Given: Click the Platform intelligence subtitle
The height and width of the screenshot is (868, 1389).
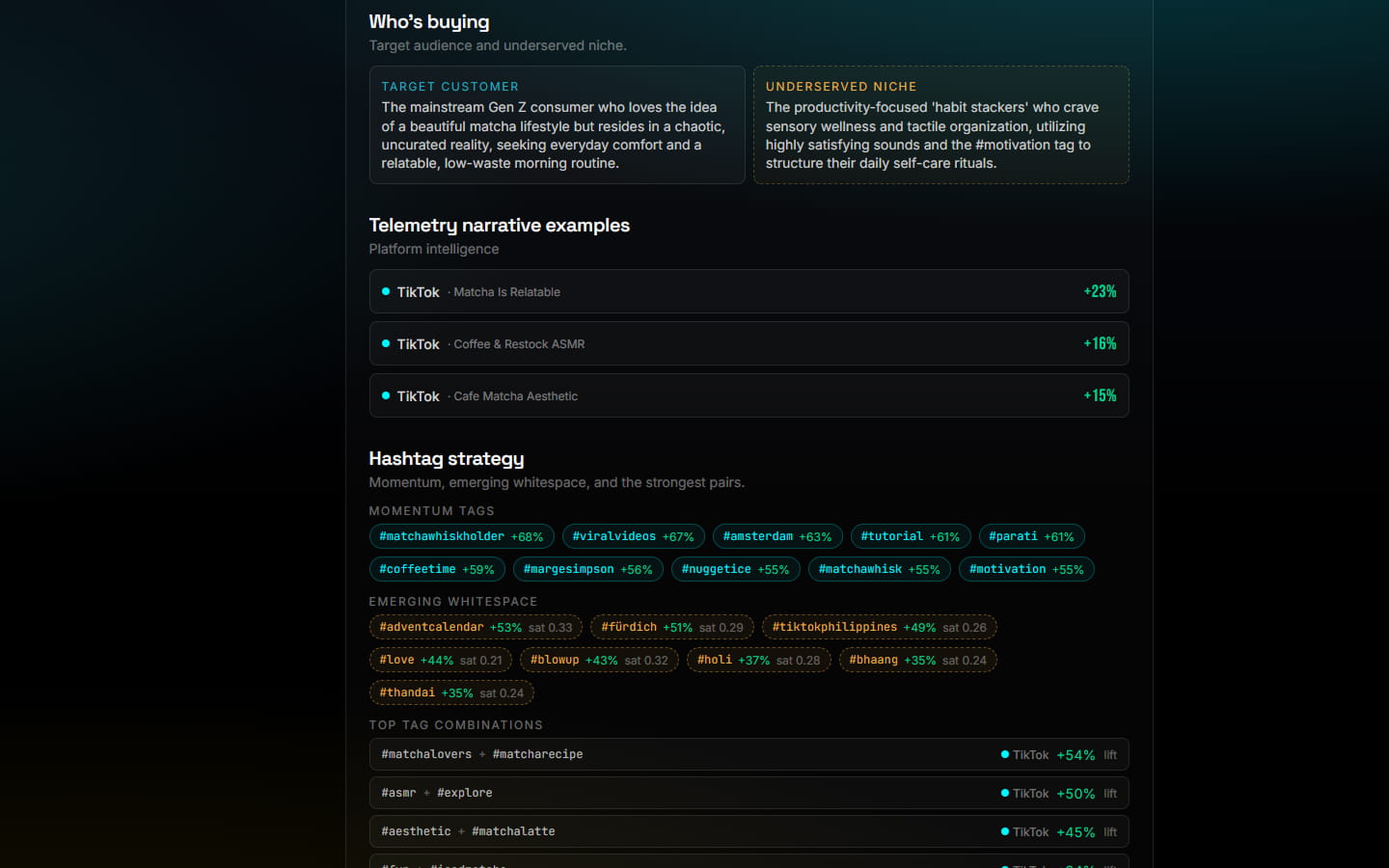Looking at the screenshot, I should point(434,249).
